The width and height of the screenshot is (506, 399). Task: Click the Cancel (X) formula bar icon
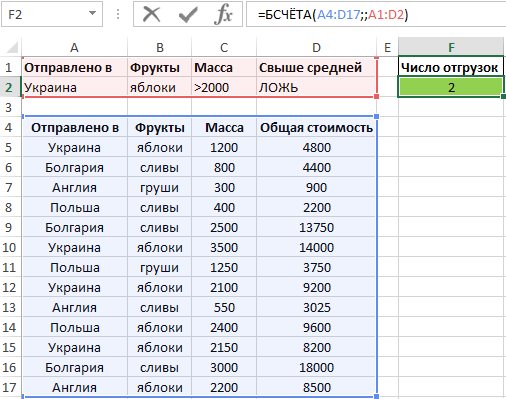point(152,14)
